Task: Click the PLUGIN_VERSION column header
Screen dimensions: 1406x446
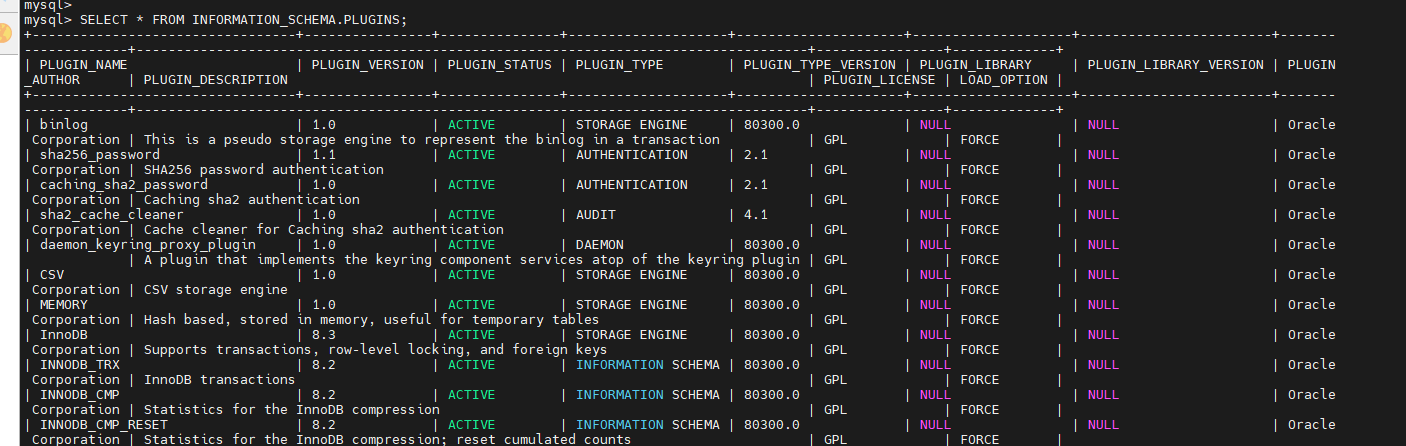Action: click(368, 65)
